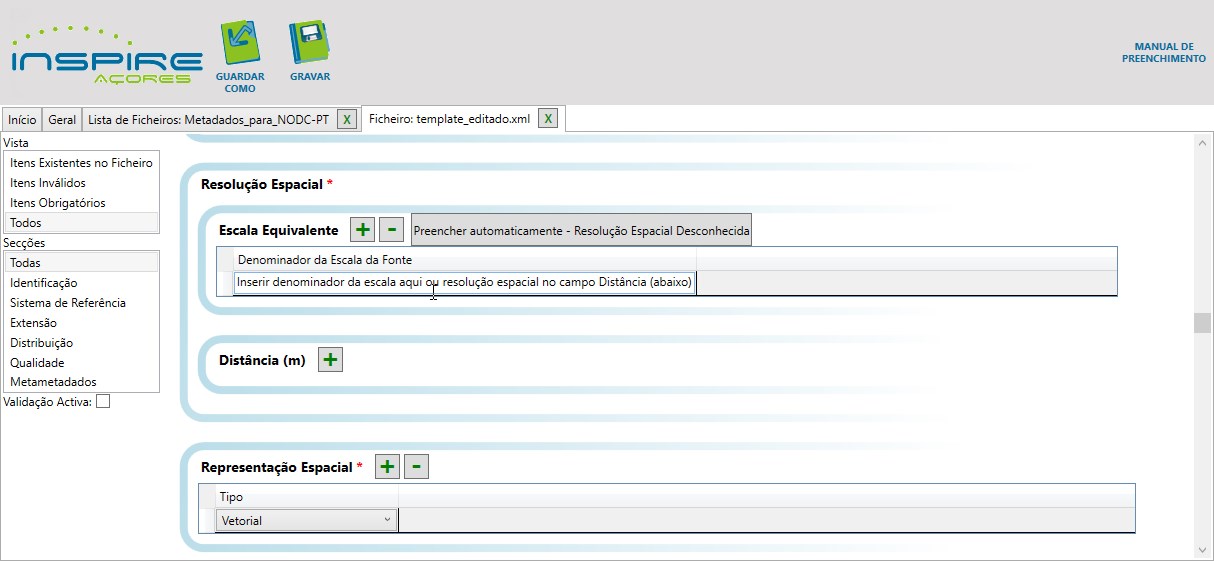Click the Guardar Como icon
Viewport: 1214px width, 561px height.
tap(239, 44)
